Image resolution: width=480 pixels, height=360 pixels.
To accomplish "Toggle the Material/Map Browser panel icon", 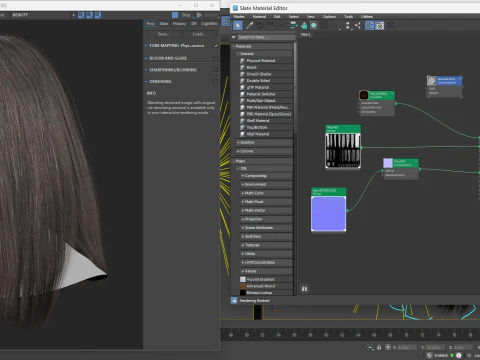I will [369, 25].
